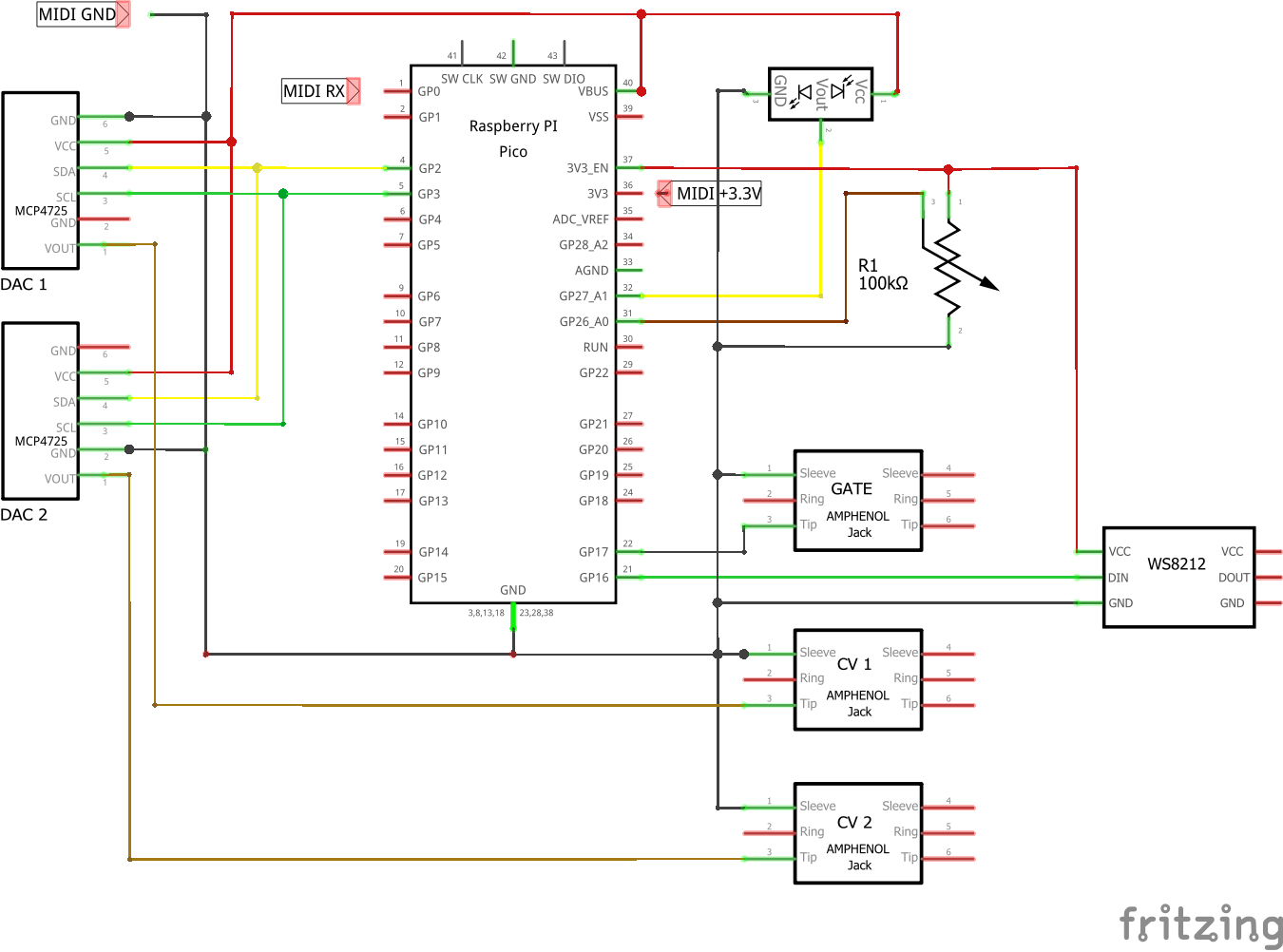Click the MIDI +3.3V net label
This screenshot has height=952, width=1283.
click(718, 194)
